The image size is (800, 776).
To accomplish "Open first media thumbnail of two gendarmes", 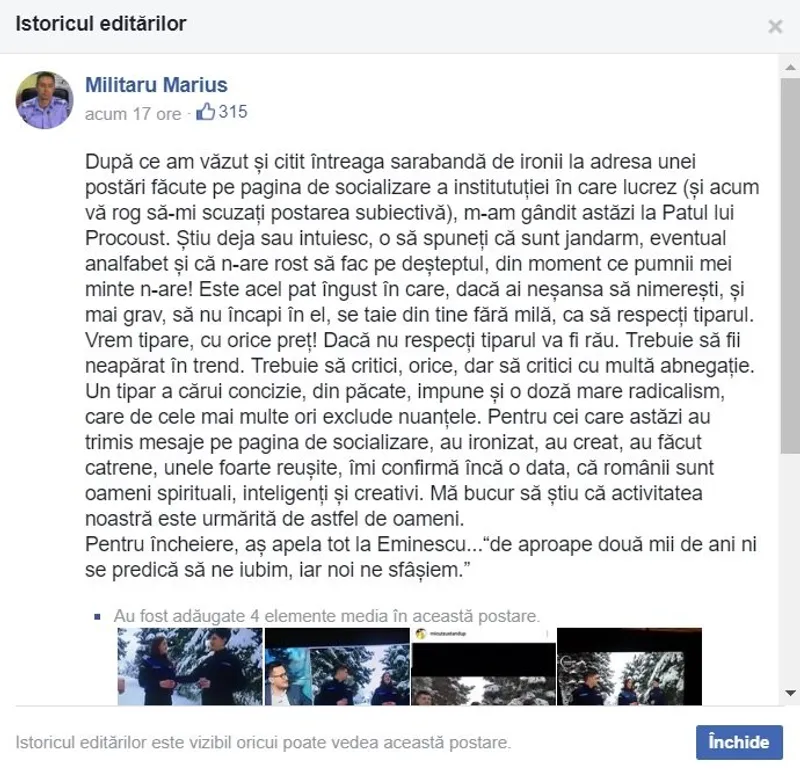I will (190, 667).
